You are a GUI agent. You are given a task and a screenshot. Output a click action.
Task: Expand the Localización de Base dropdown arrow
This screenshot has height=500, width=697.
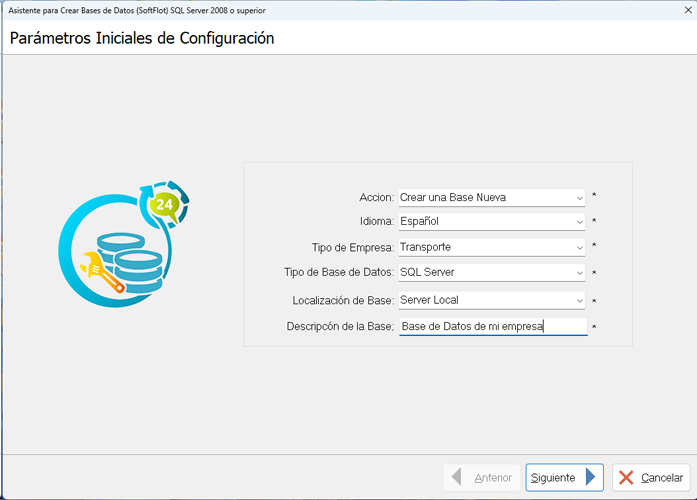coord(579,300)
